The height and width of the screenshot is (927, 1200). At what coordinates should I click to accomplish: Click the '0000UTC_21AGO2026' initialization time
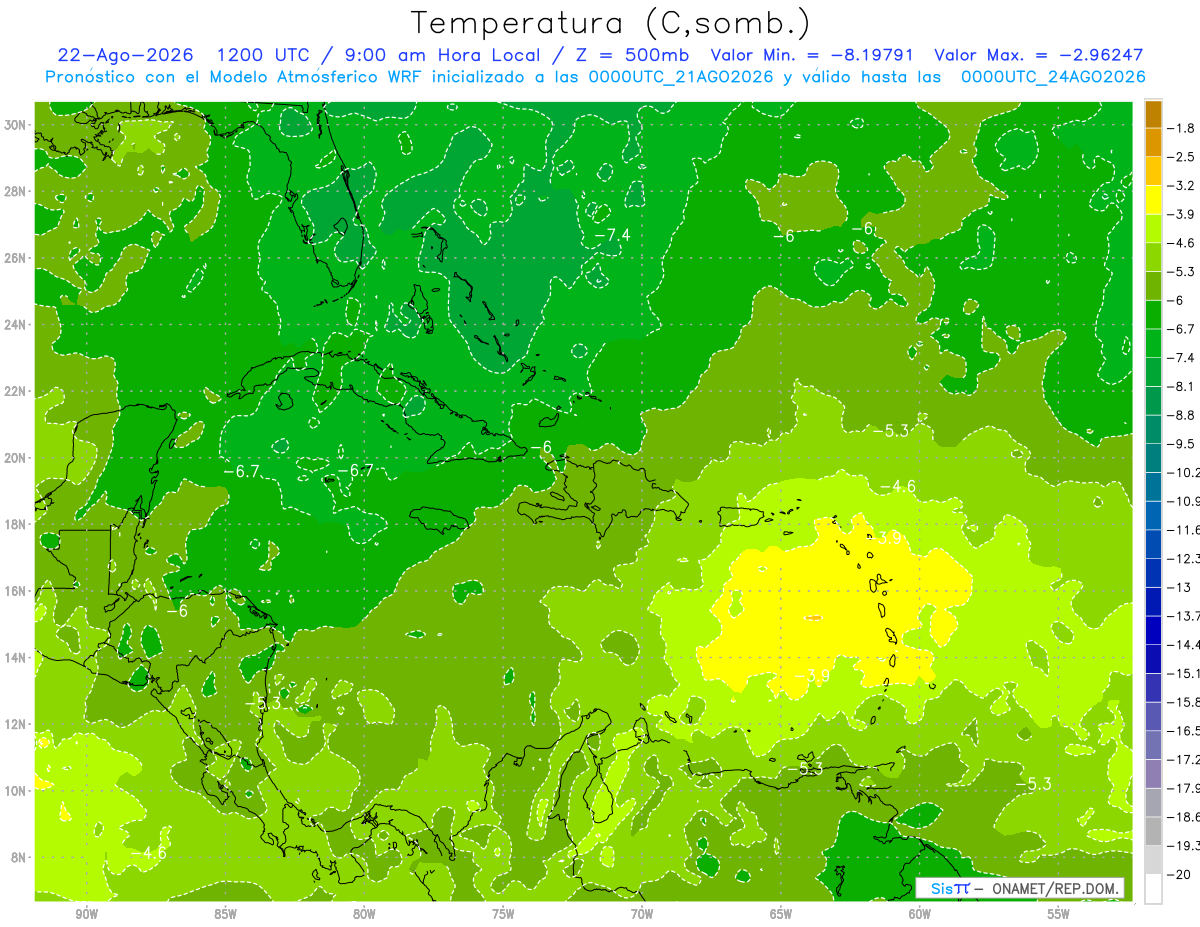click(681, 77)
